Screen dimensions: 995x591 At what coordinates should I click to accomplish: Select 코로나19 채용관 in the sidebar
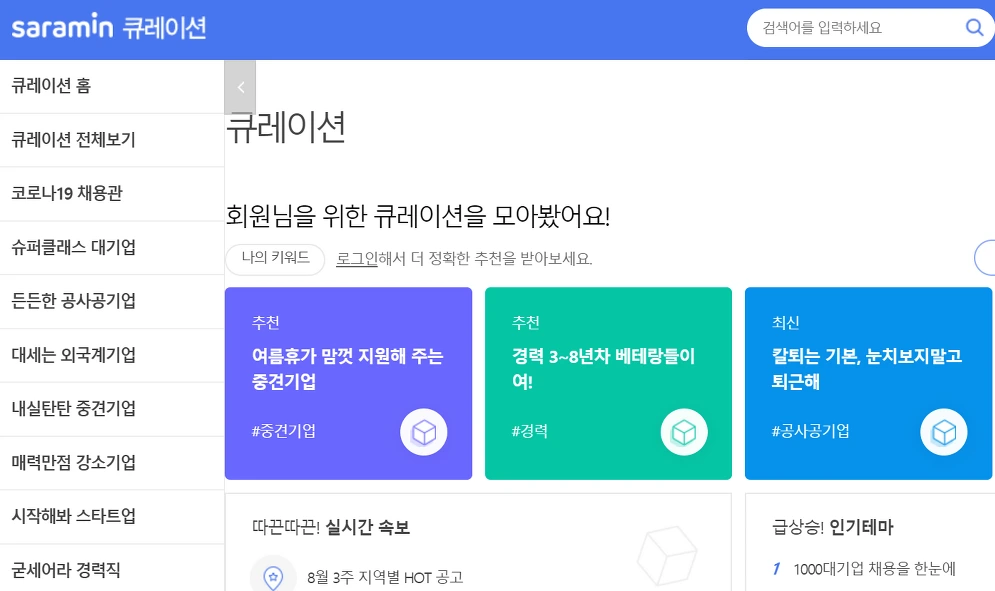[70, 194]
